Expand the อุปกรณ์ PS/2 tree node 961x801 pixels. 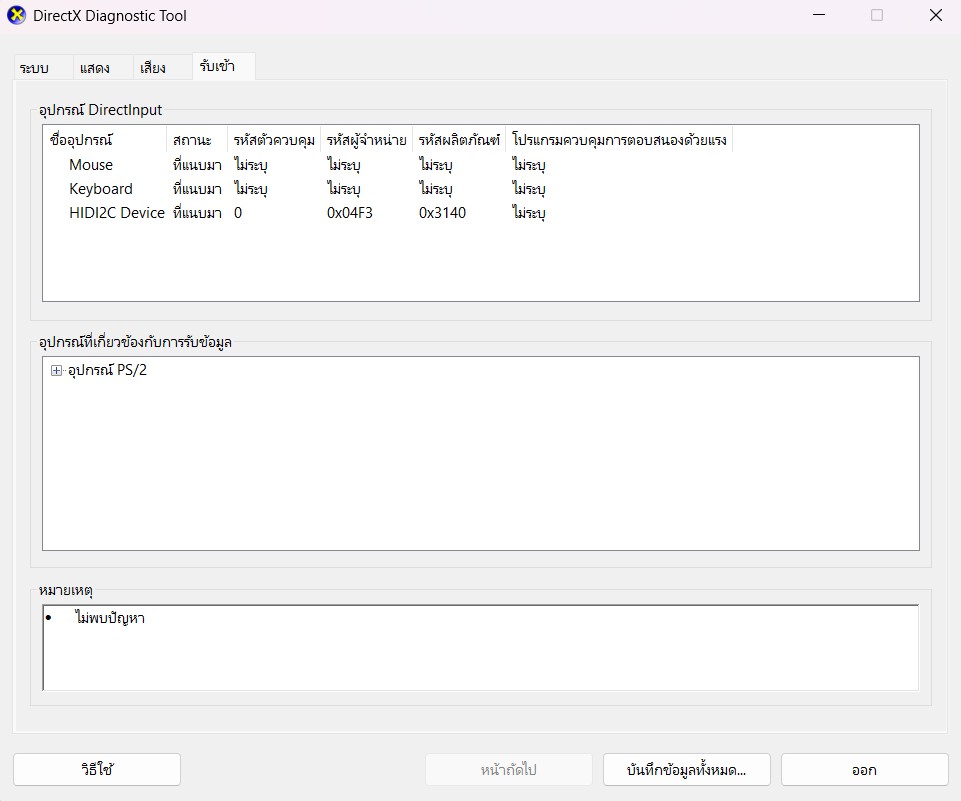56,371
